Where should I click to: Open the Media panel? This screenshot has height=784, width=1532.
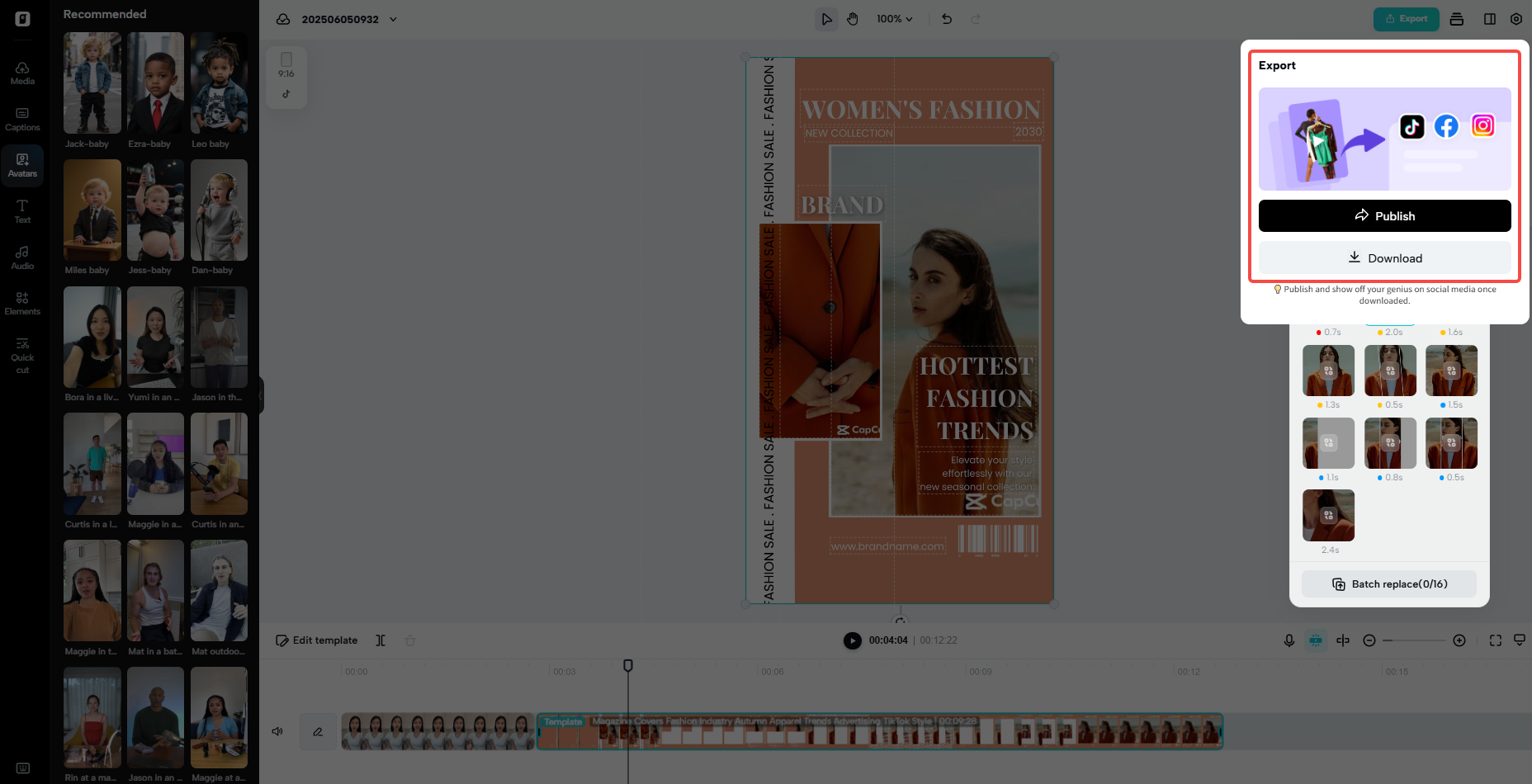(x=22, y=73)
